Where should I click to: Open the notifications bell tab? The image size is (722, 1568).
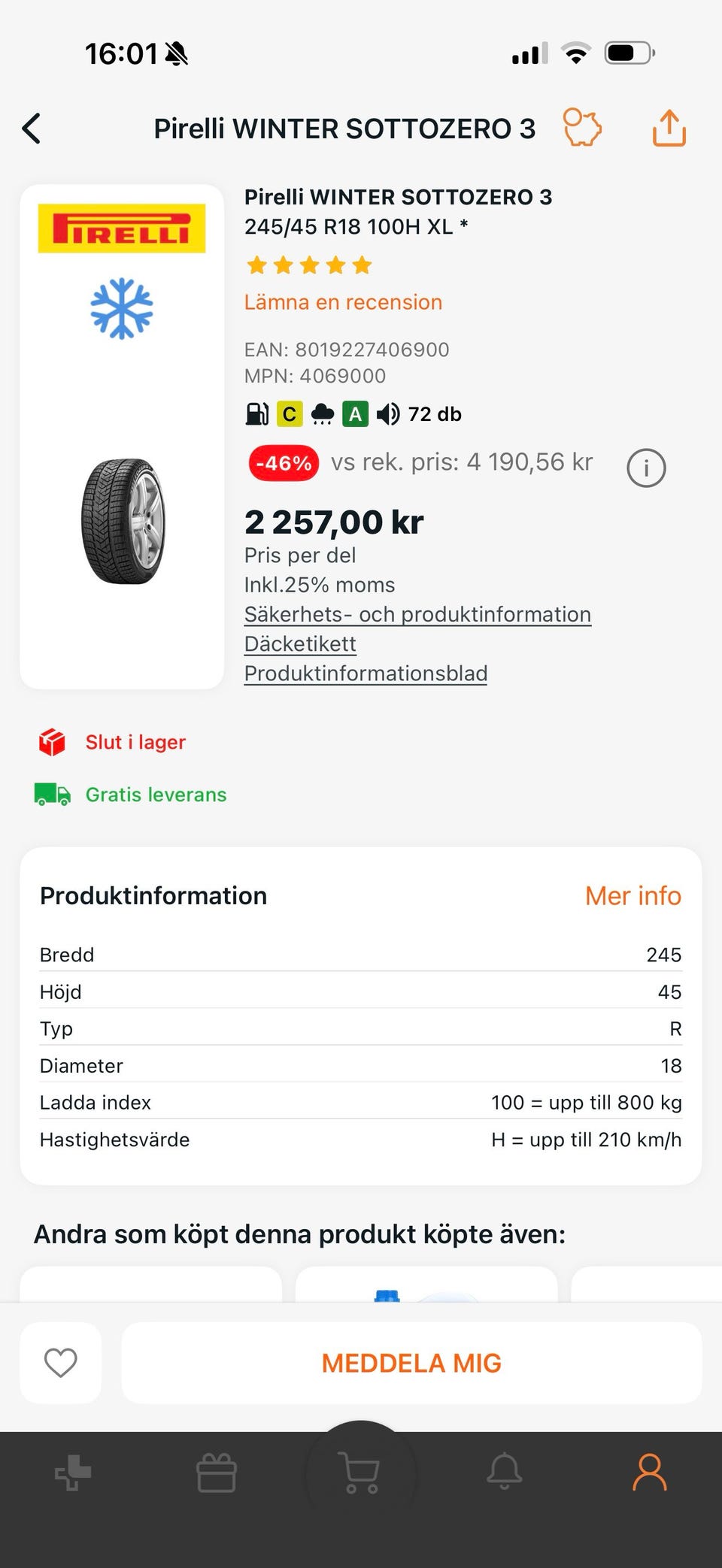click(505, 1472)
